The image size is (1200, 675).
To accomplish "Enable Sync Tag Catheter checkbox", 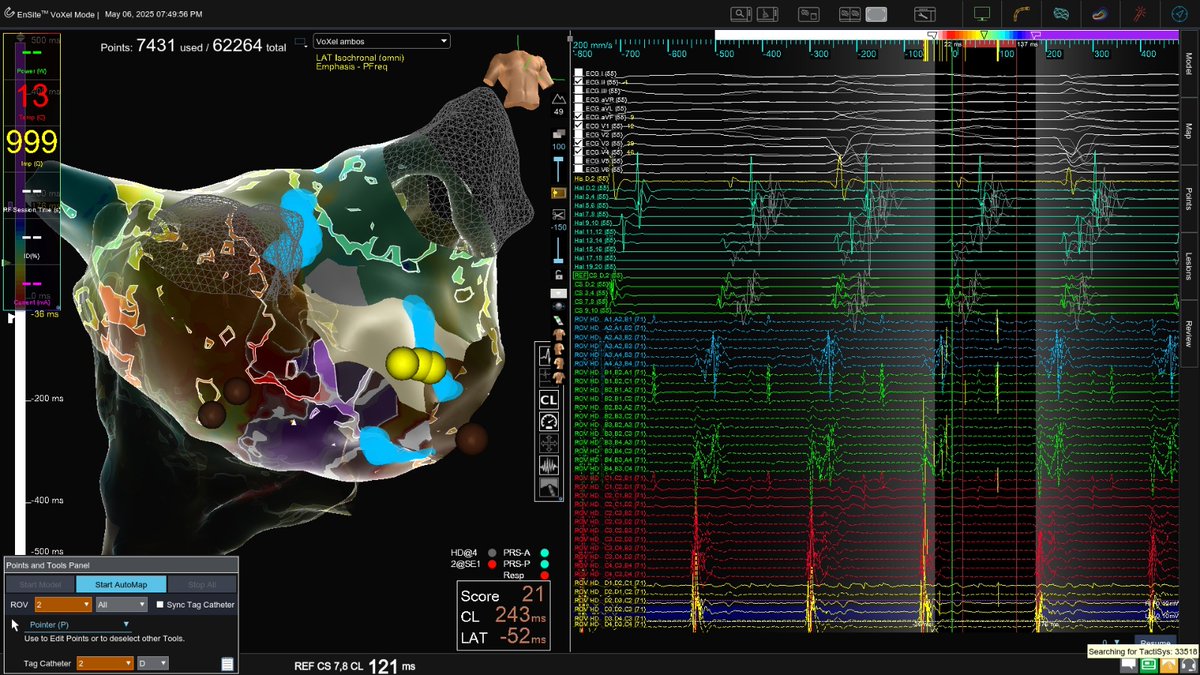I will (160, 605).
